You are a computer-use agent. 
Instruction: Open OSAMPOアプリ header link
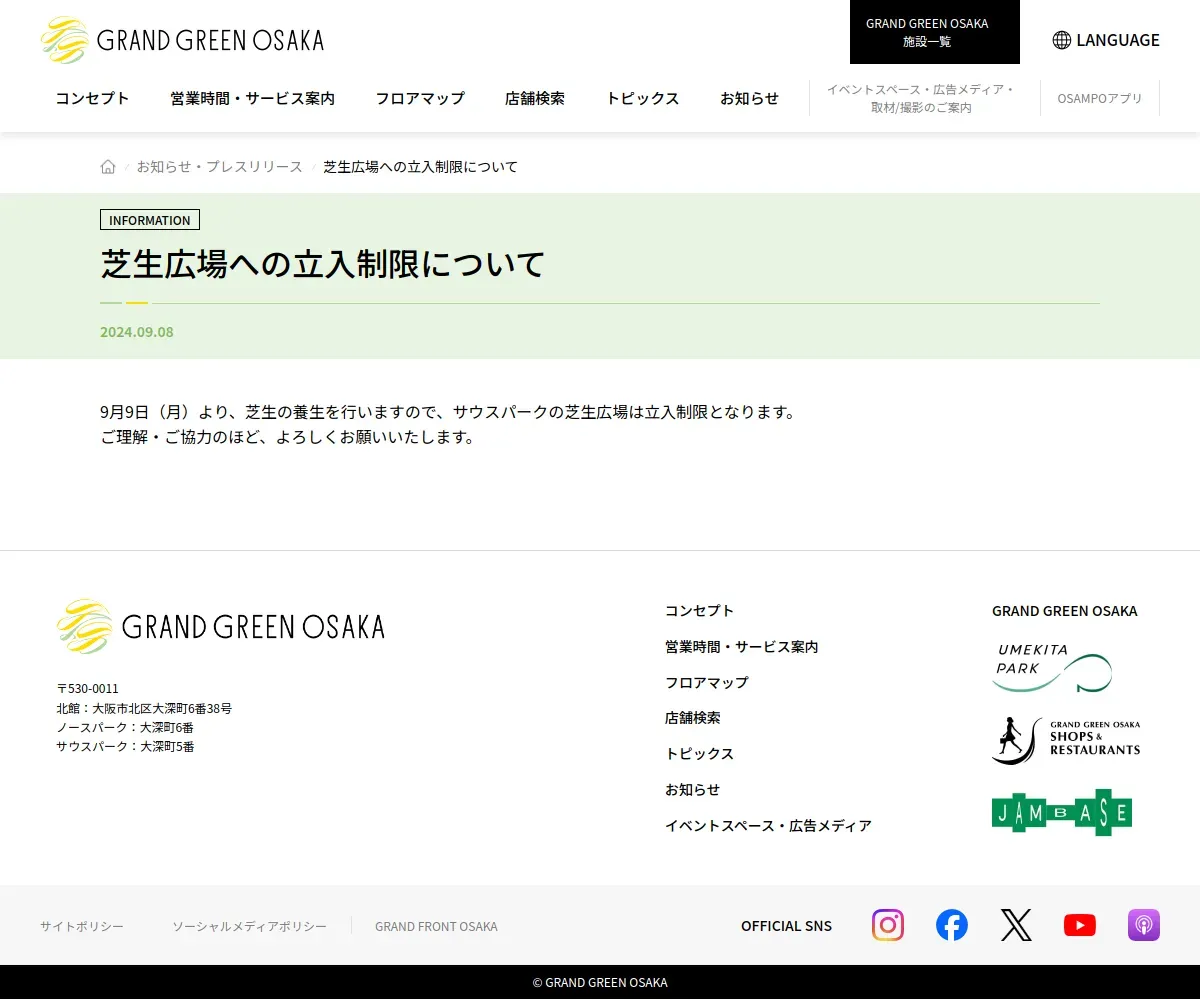pos(1100,98)
